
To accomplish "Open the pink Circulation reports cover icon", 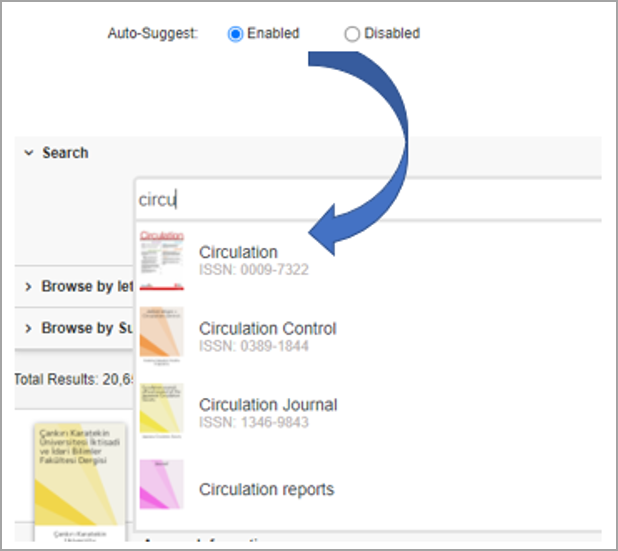I will (x=162, y=484).
